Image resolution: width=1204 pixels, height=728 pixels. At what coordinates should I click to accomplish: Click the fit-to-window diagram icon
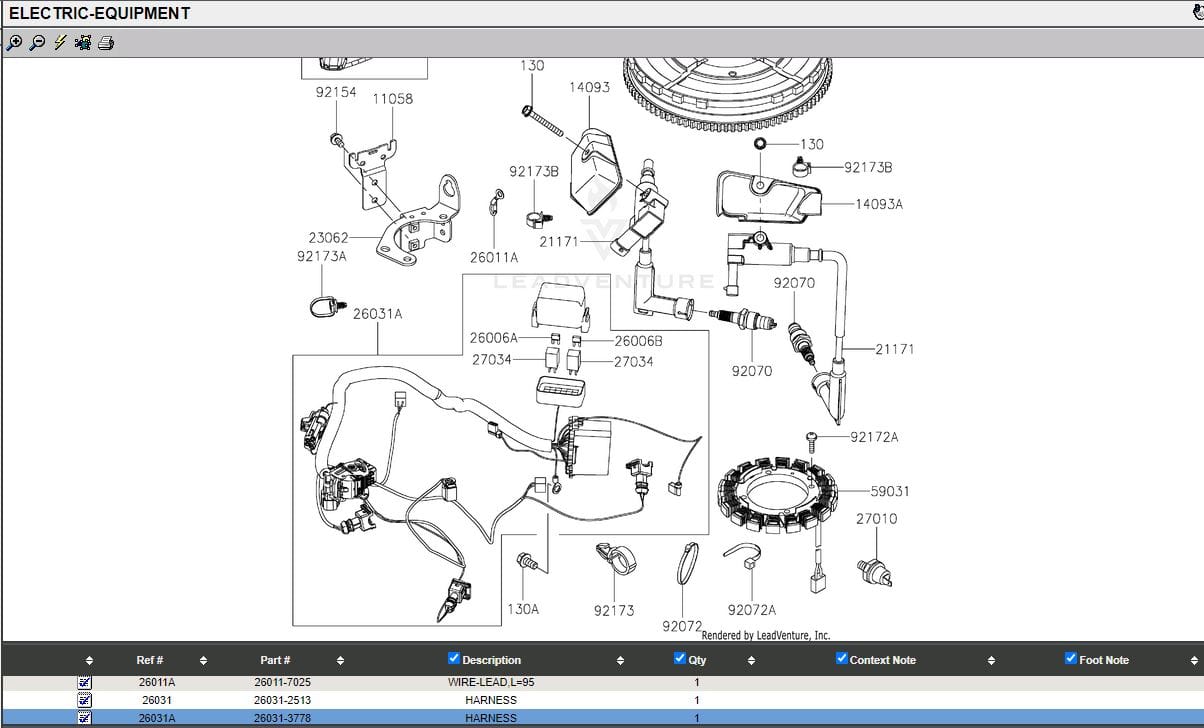pos(83,43)
